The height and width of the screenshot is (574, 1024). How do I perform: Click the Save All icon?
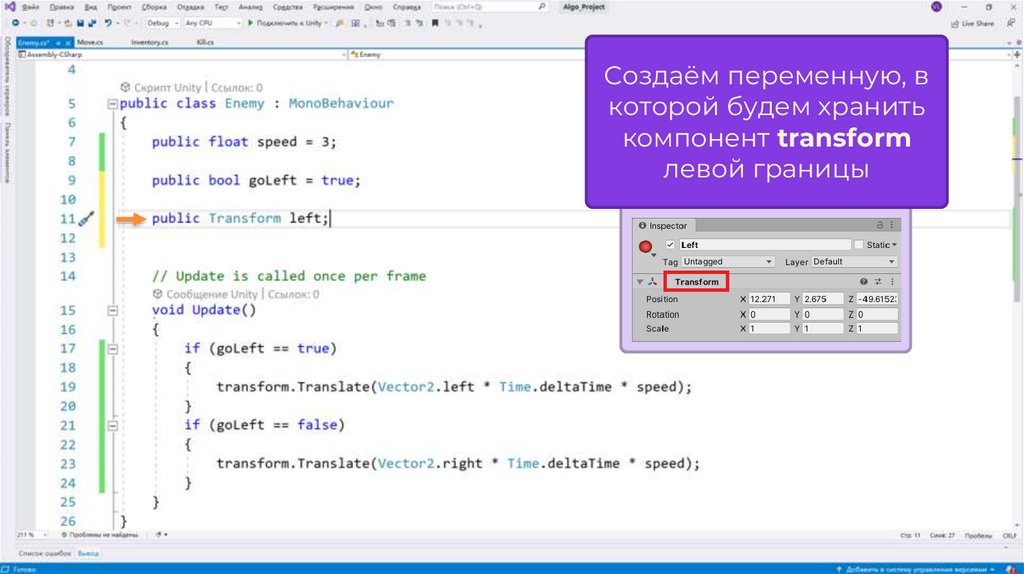tap(92, 23)
